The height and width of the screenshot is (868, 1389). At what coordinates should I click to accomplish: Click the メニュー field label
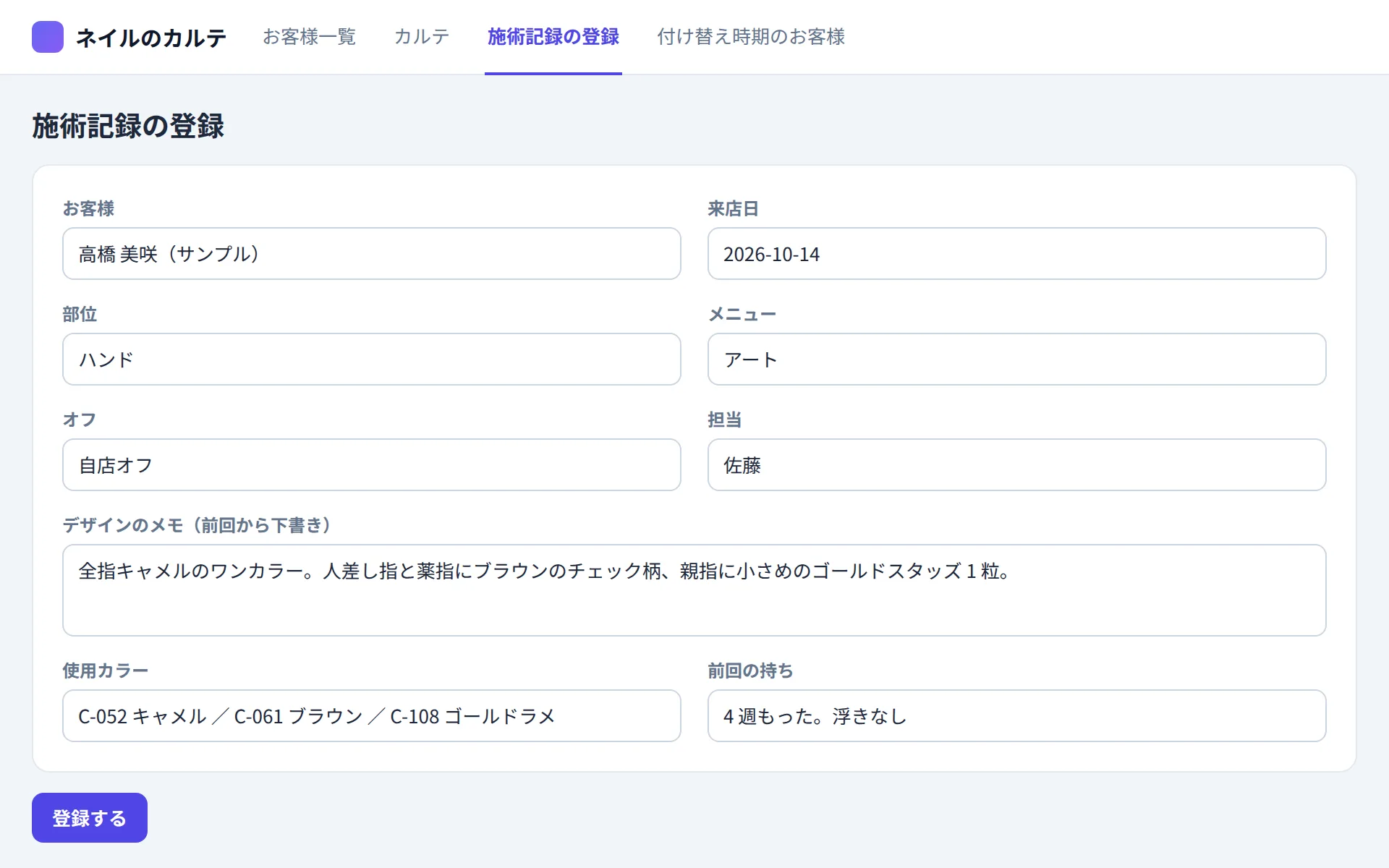click(x=742, y=315)
